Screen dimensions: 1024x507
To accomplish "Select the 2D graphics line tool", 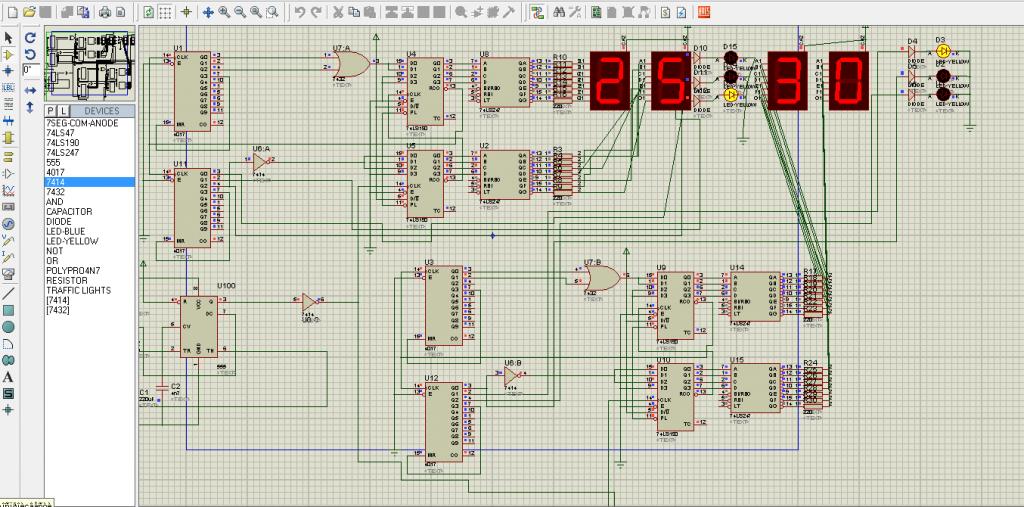I will point(8,293).
